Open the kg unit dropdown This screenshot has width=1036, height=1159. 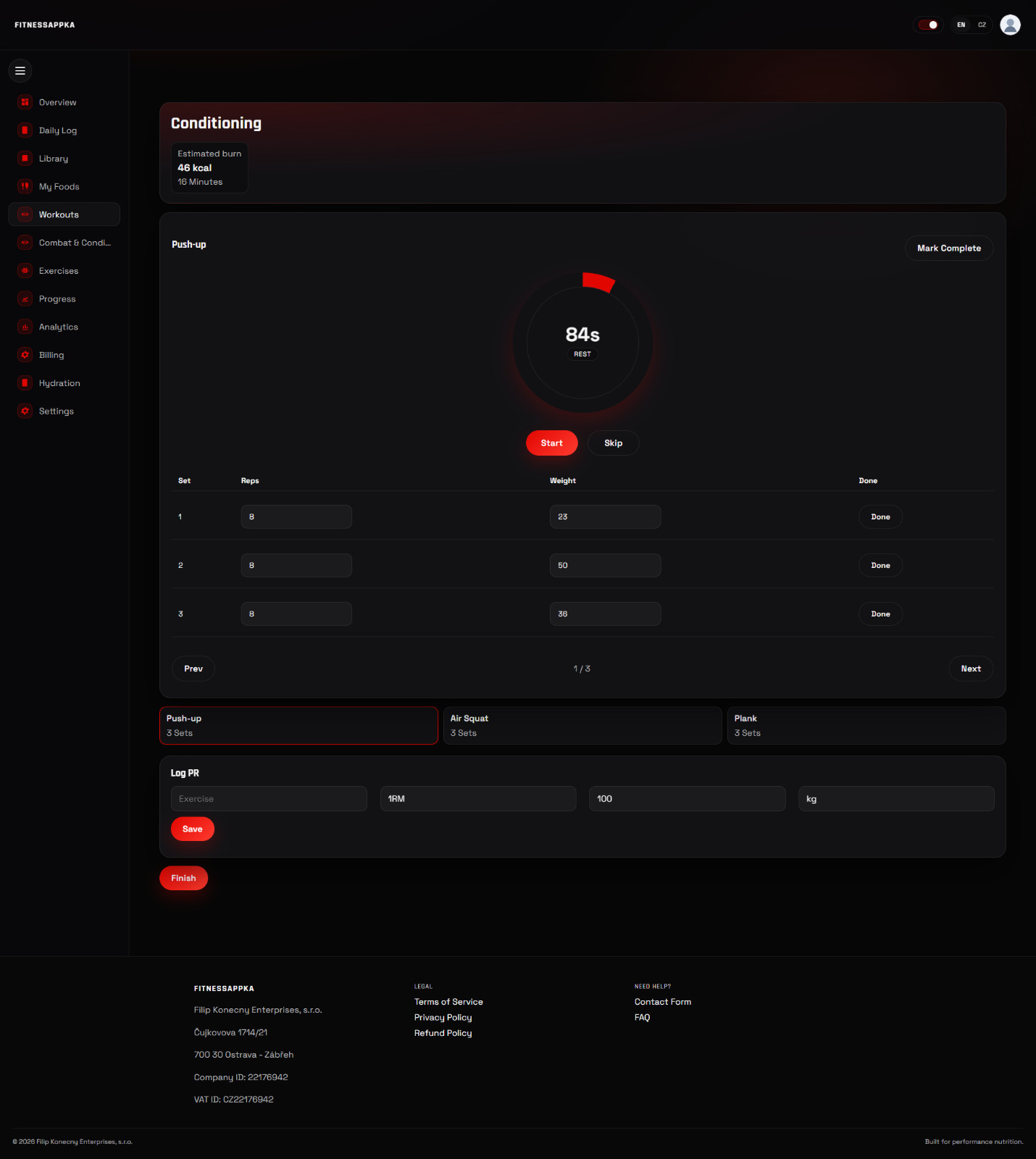click(x=896, y=799)
